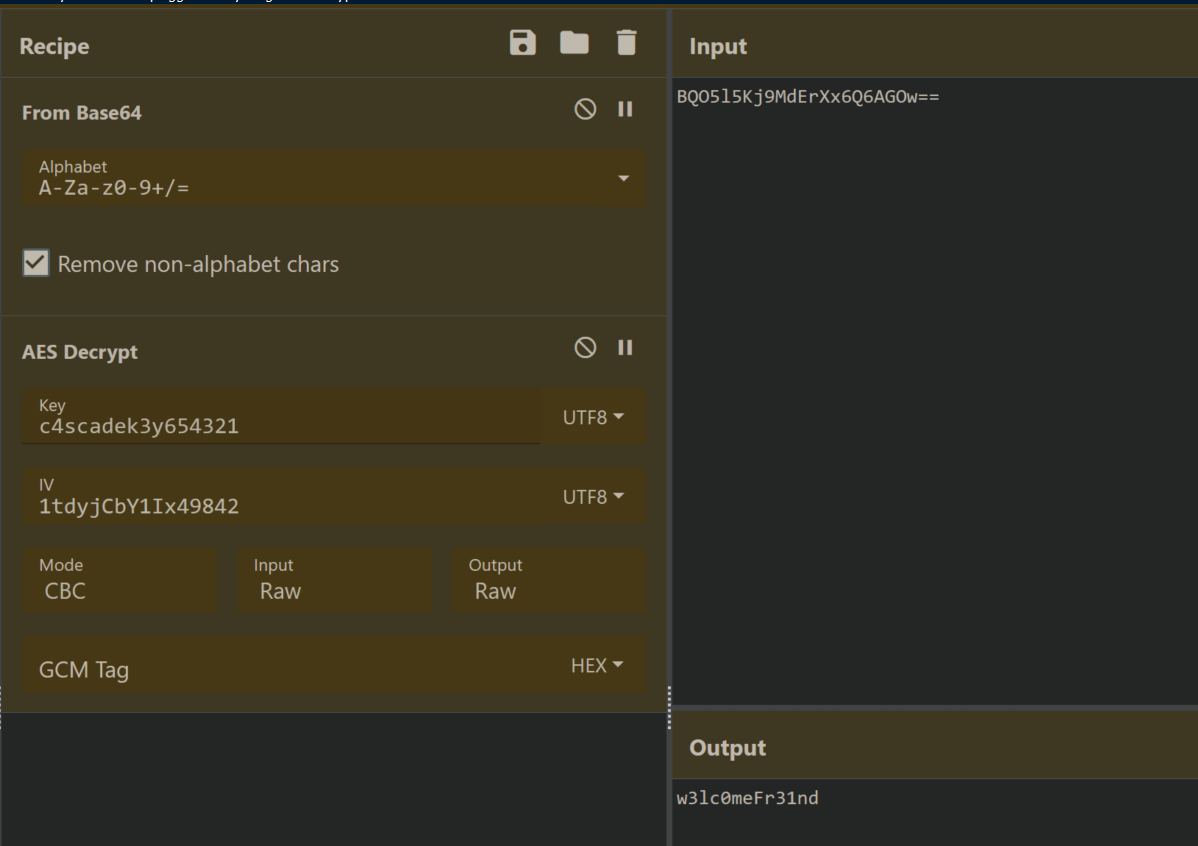The image size is (1198, 846).
Task: Open the Key encoding UTF8 dropdown
Action: 593,417
